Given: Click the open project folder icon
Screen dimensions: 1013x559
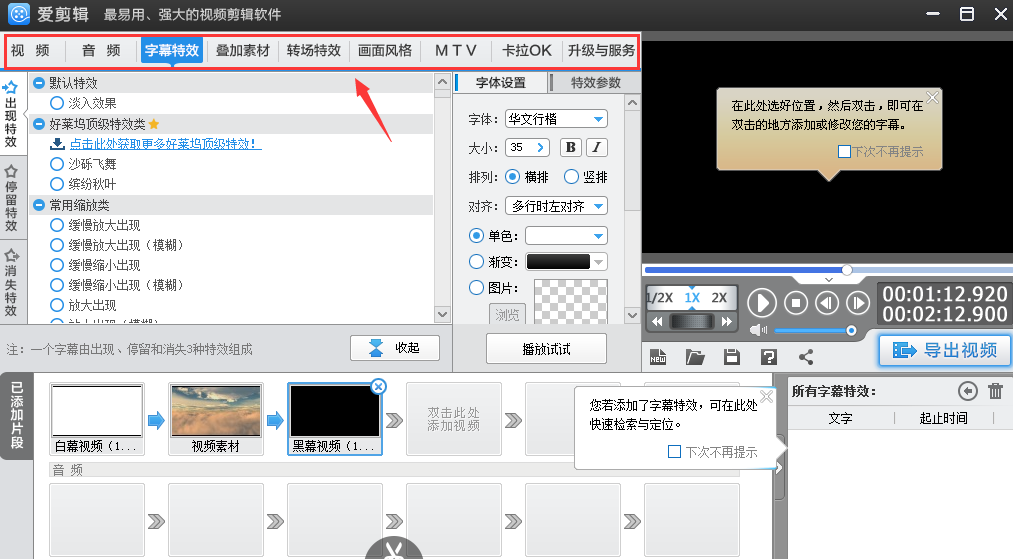Looking at the screenshot, I should (695, 357).
